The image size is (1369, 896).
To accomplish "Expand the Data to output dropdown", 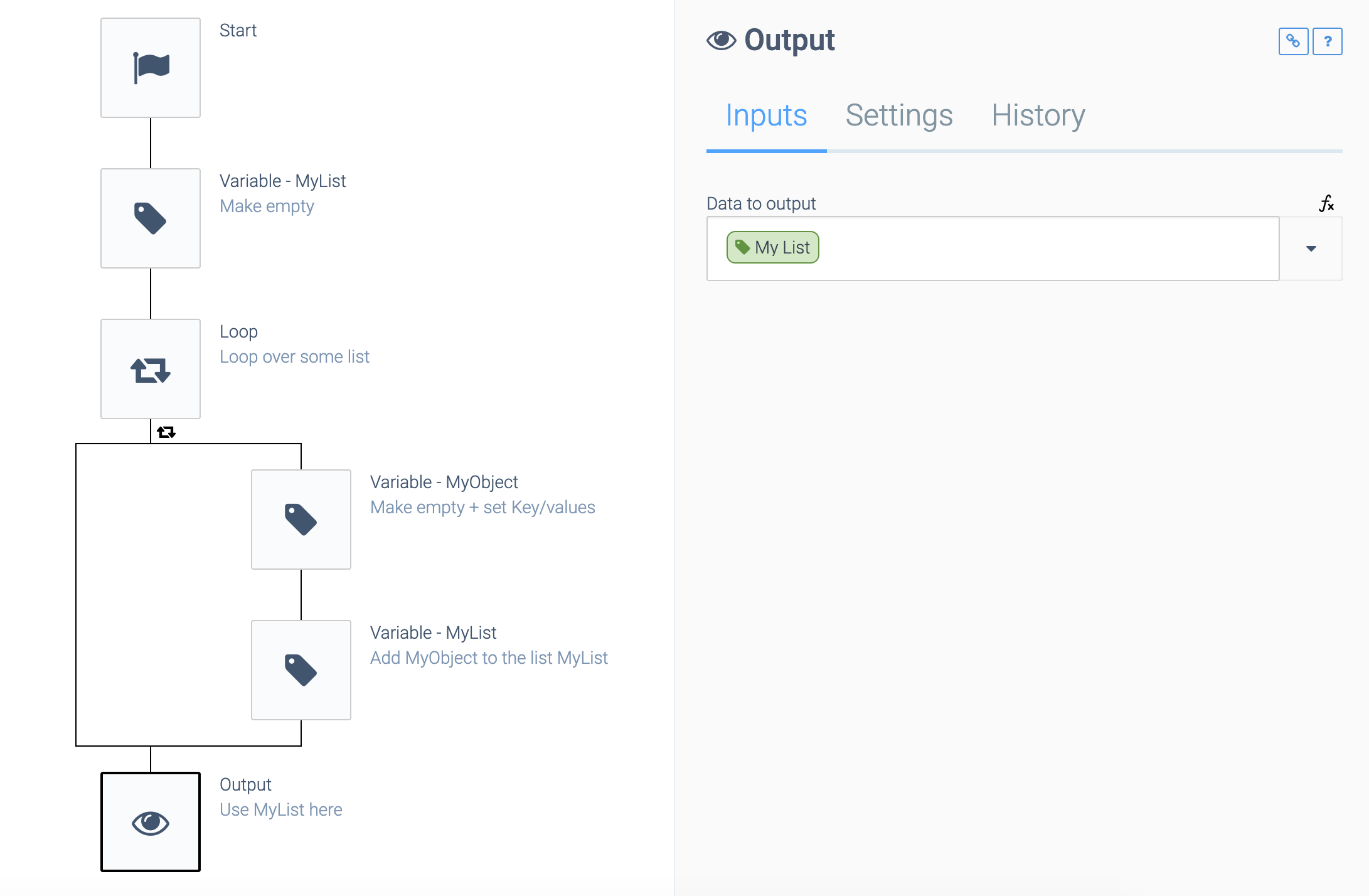I will [x=1311, y=247].
